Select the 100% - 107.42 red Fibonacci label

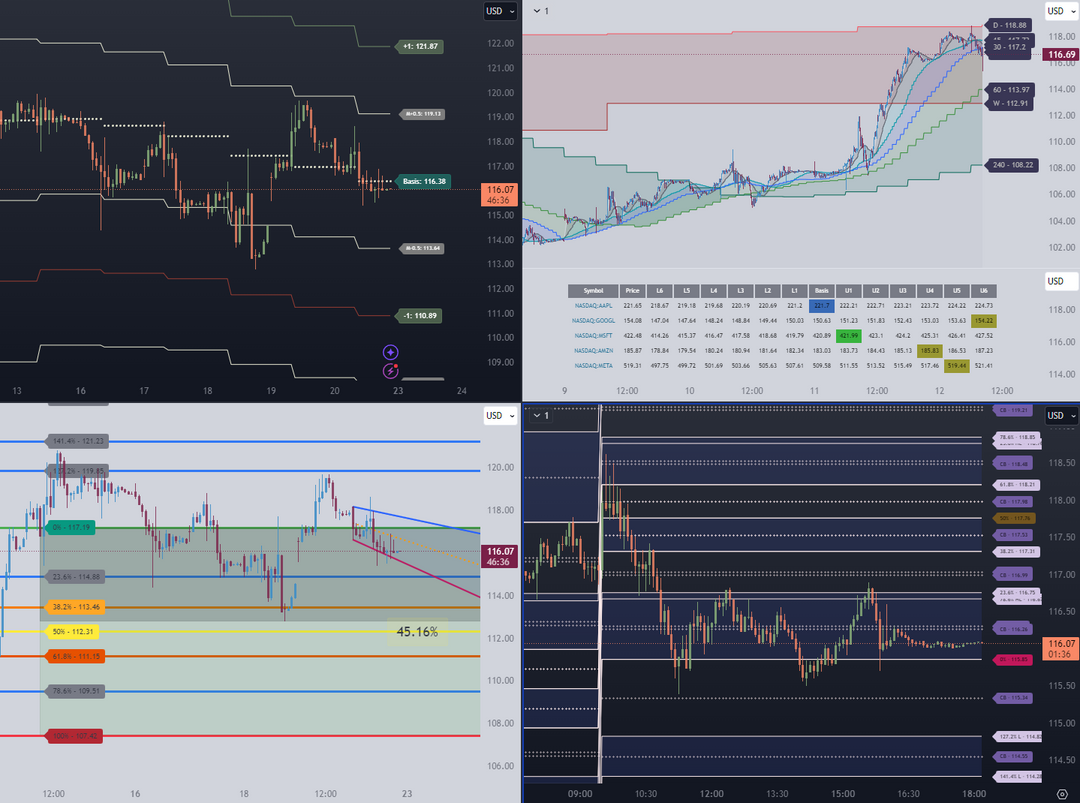coord(74,736)
